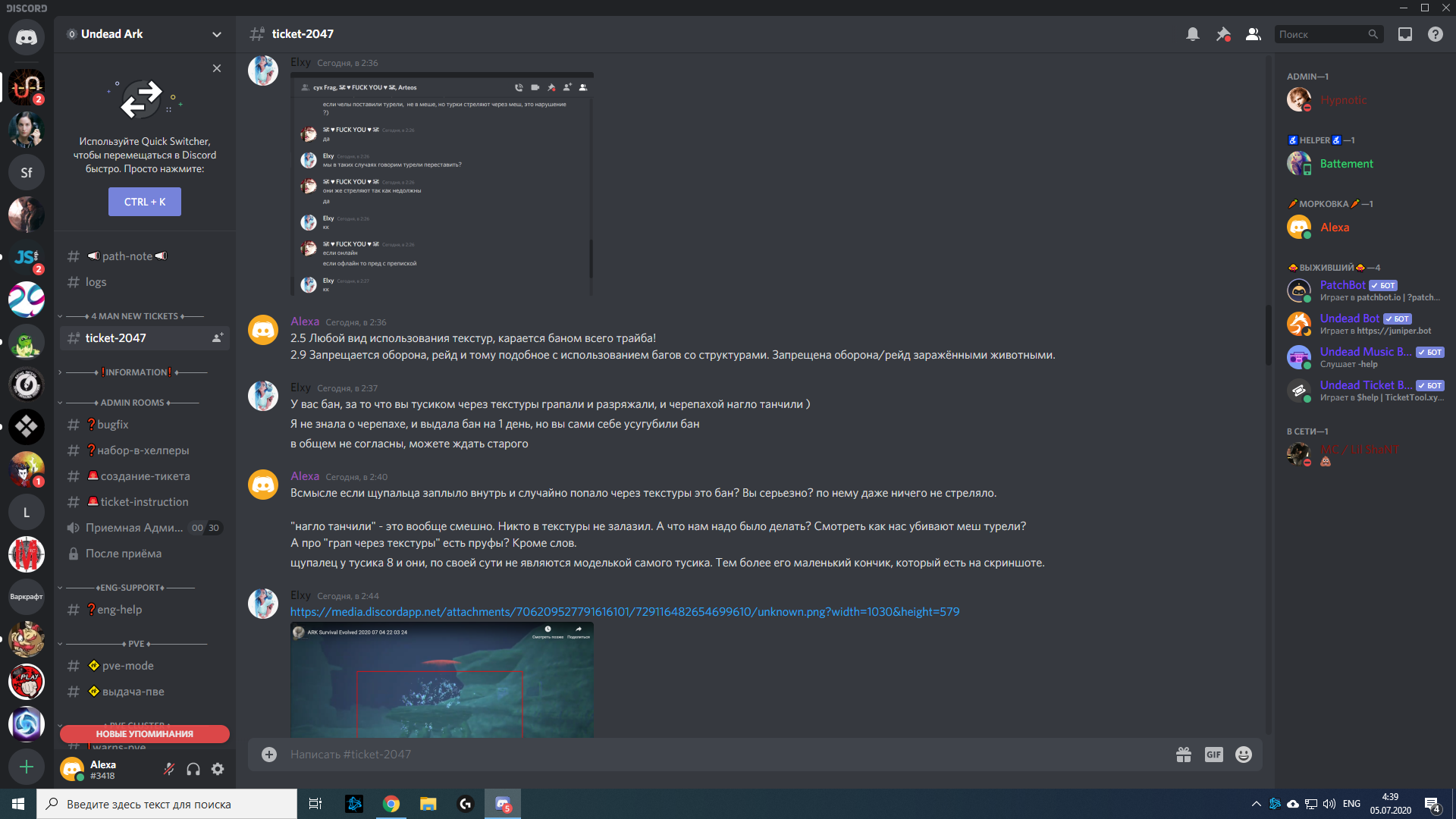
Task: Select the logs channel
Action: pos(96,282)
